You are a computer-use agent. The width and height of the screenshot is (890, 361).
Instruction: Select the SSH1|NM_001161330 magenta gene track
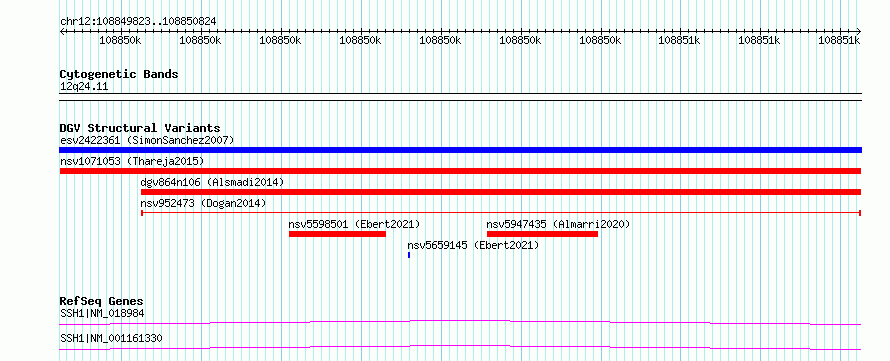coord(460,347)
